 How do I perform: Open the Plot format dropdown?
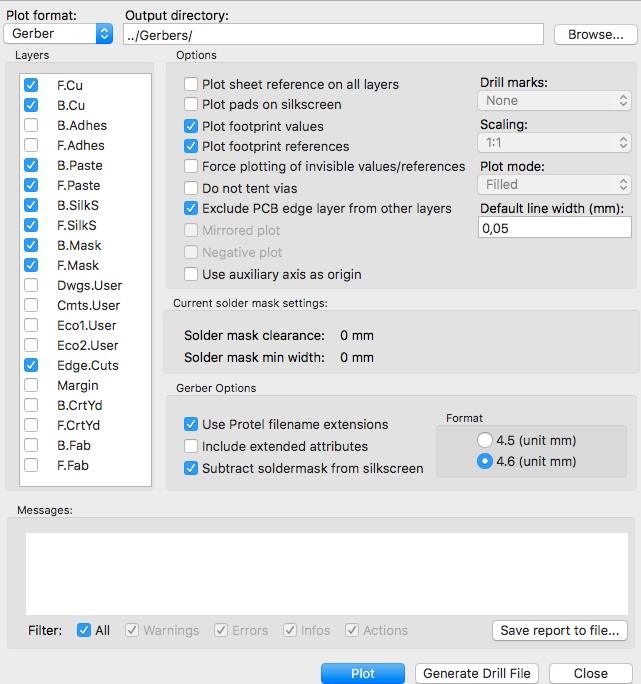(x=58, y=34)
